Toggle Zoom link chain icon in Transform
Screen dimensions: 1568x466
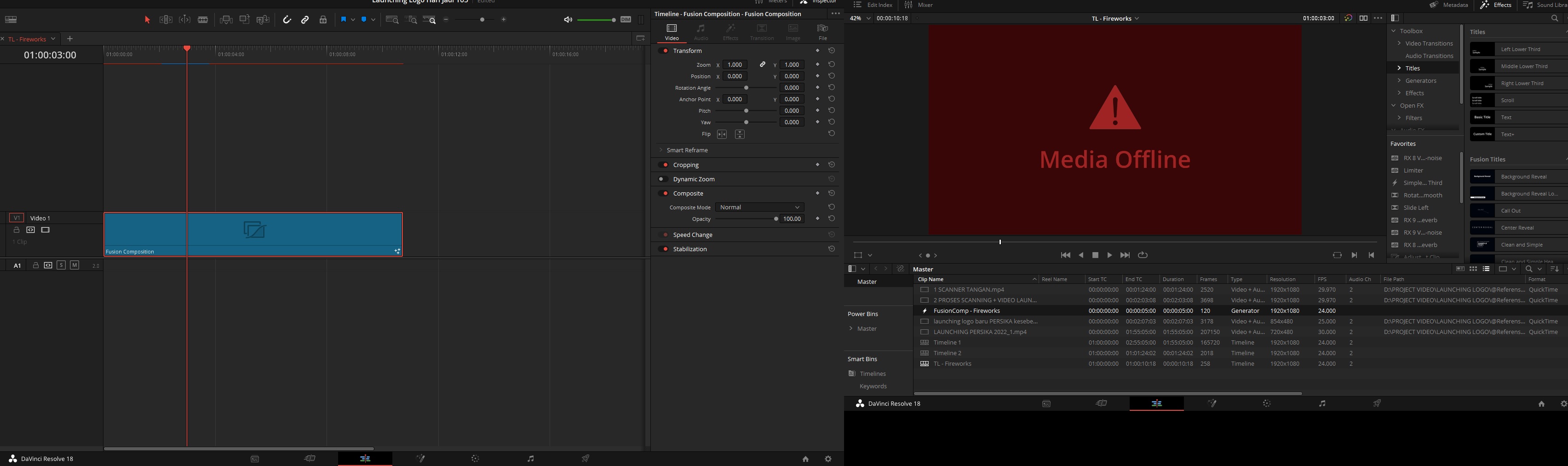(762, 64)
